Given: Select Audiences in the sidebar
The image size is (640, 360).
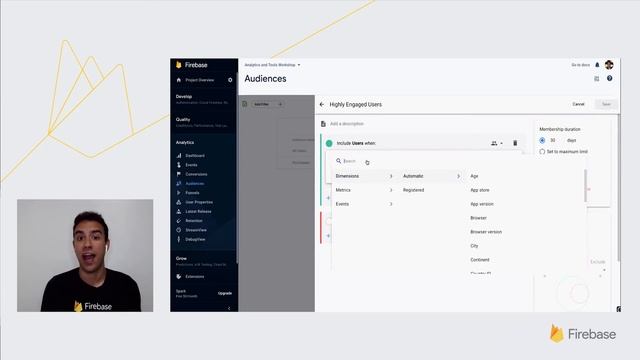Looking at the screenshot, I should pos(194,184).
